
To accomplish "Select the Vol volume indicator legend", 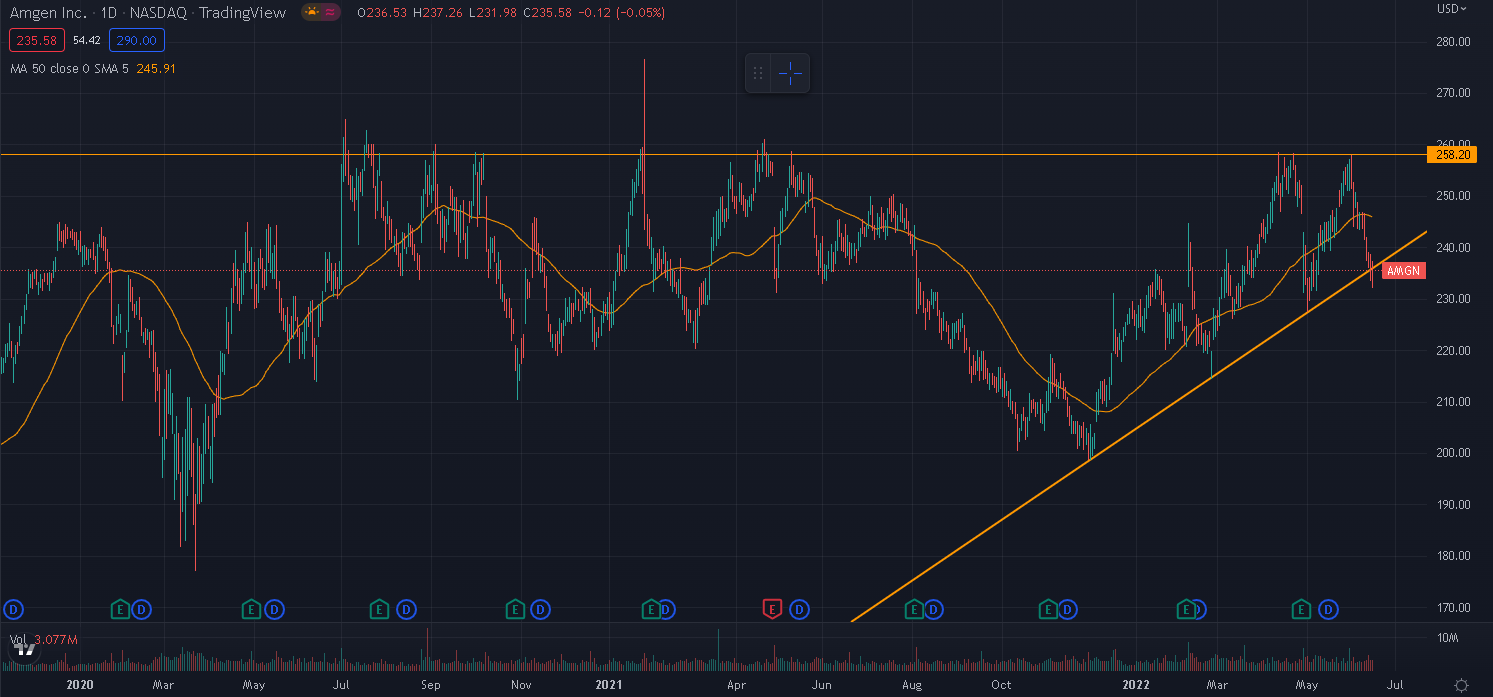I will (x=18, y=639).
